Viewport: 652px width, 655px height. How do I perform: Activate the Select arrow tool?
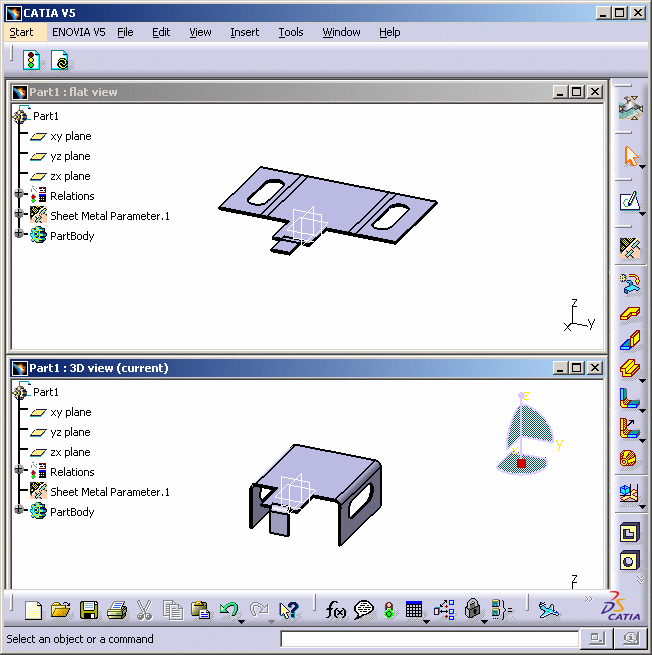pyautogui.click(x=629, y=157)
